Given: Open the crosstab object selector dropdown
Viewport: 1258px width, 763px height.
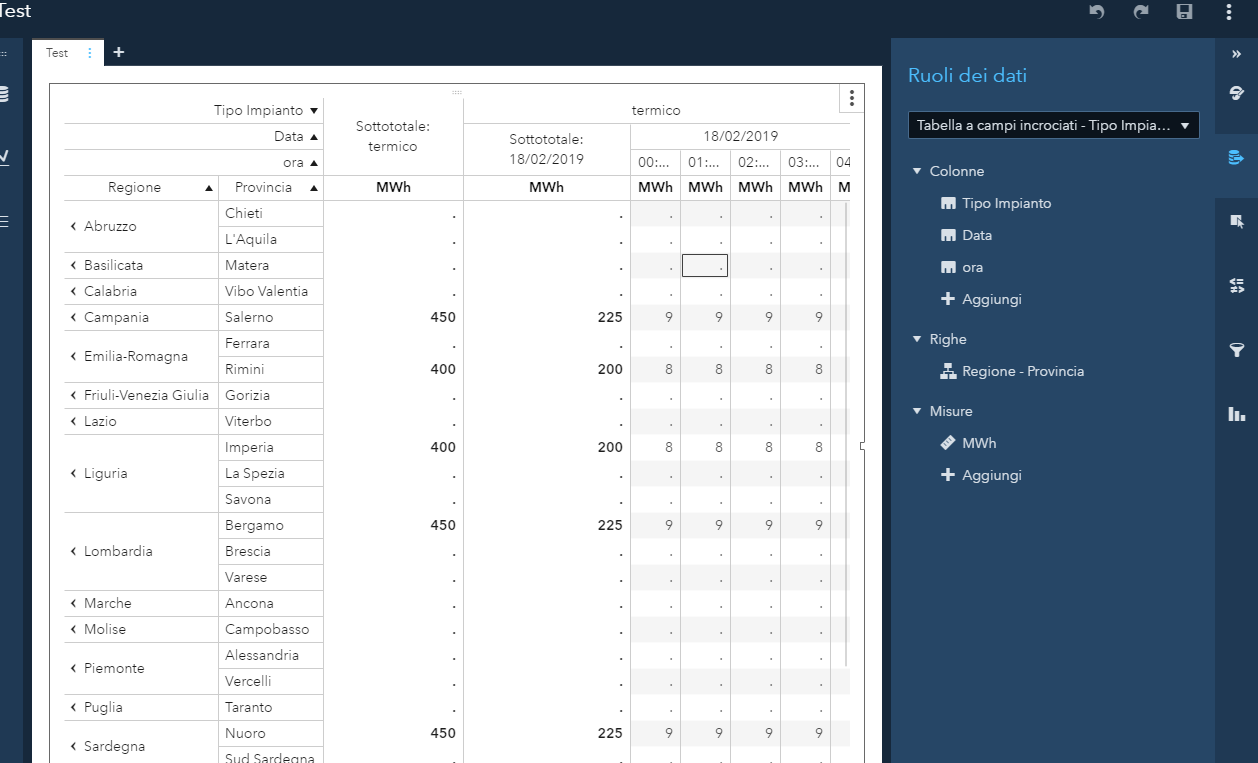Looking at the screenshot, I should (1053, 125).
